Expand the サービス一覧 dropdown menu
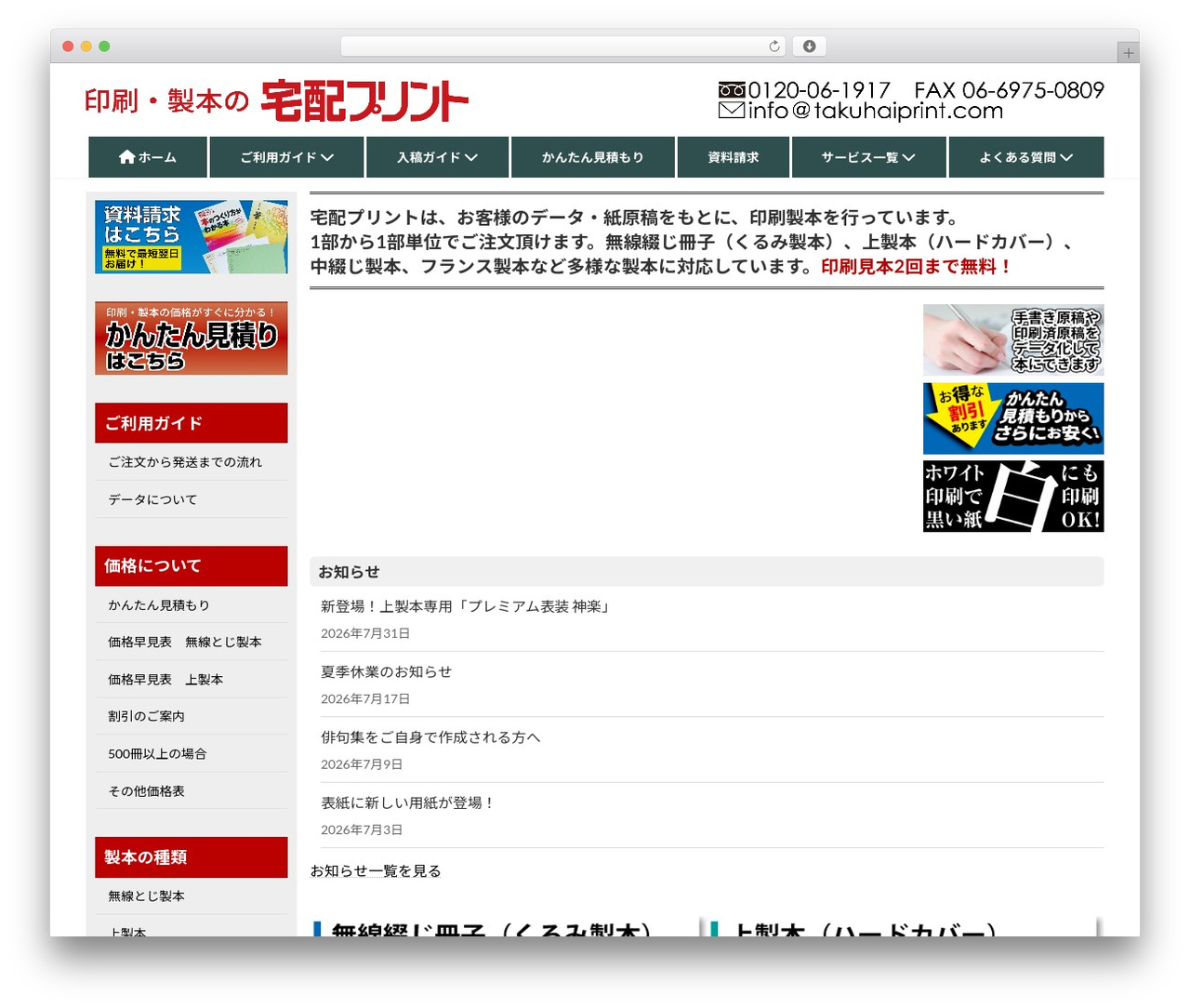Image resolution: width=1190 pixels, height=1008 pixels. (x=868, y=157)
